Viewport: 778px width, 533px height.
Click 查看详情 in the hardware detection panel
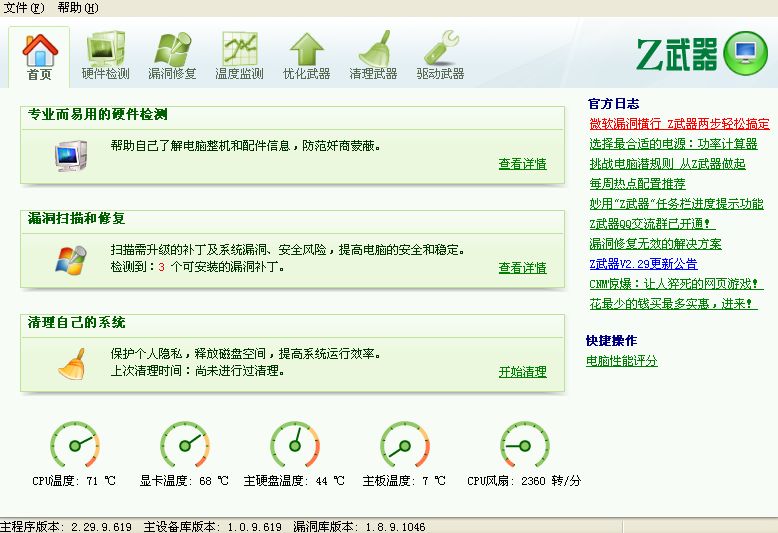point(522,164)
